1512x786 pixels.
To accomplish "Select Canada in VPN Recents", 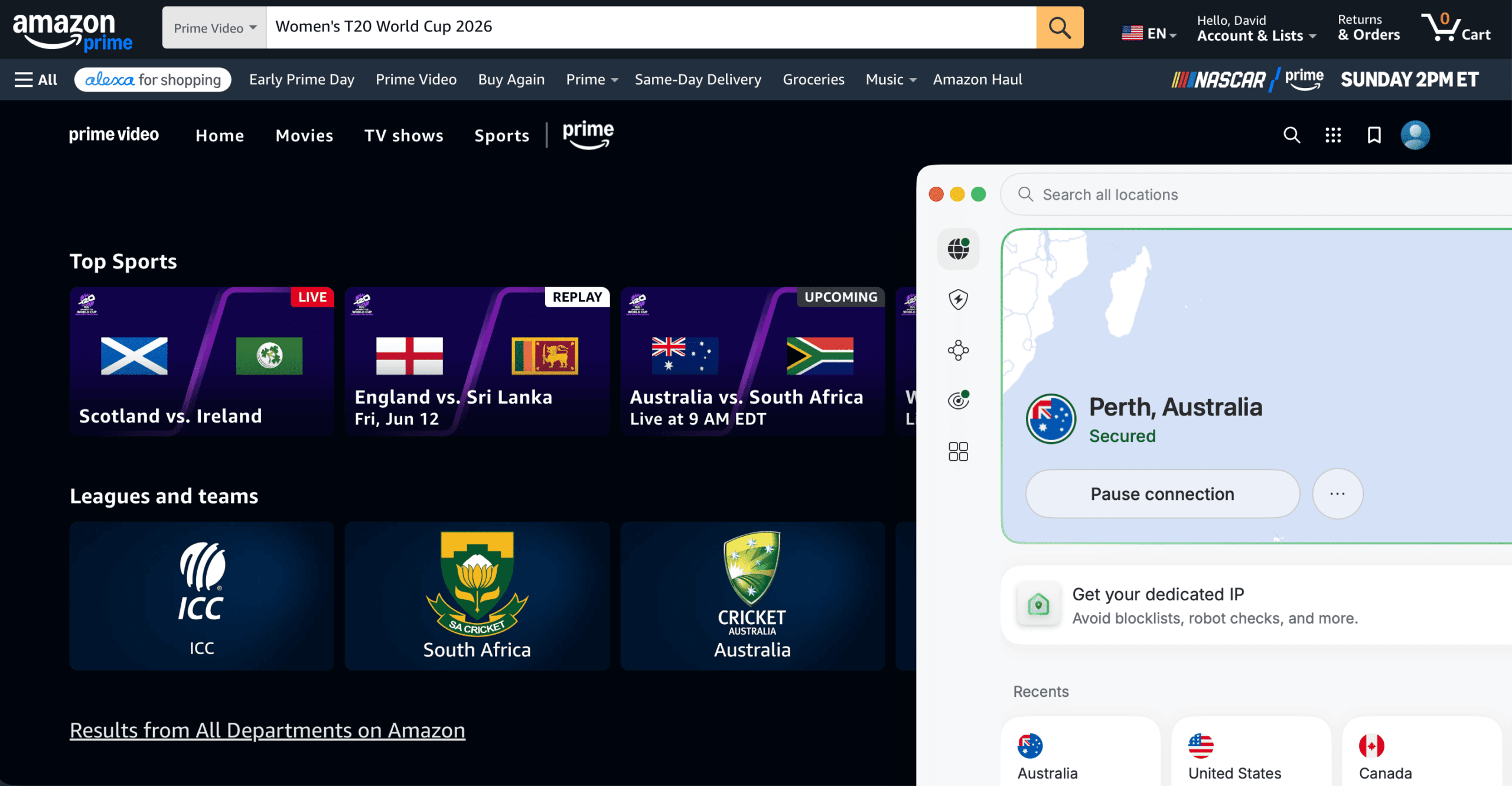I will click(1422, 752).
